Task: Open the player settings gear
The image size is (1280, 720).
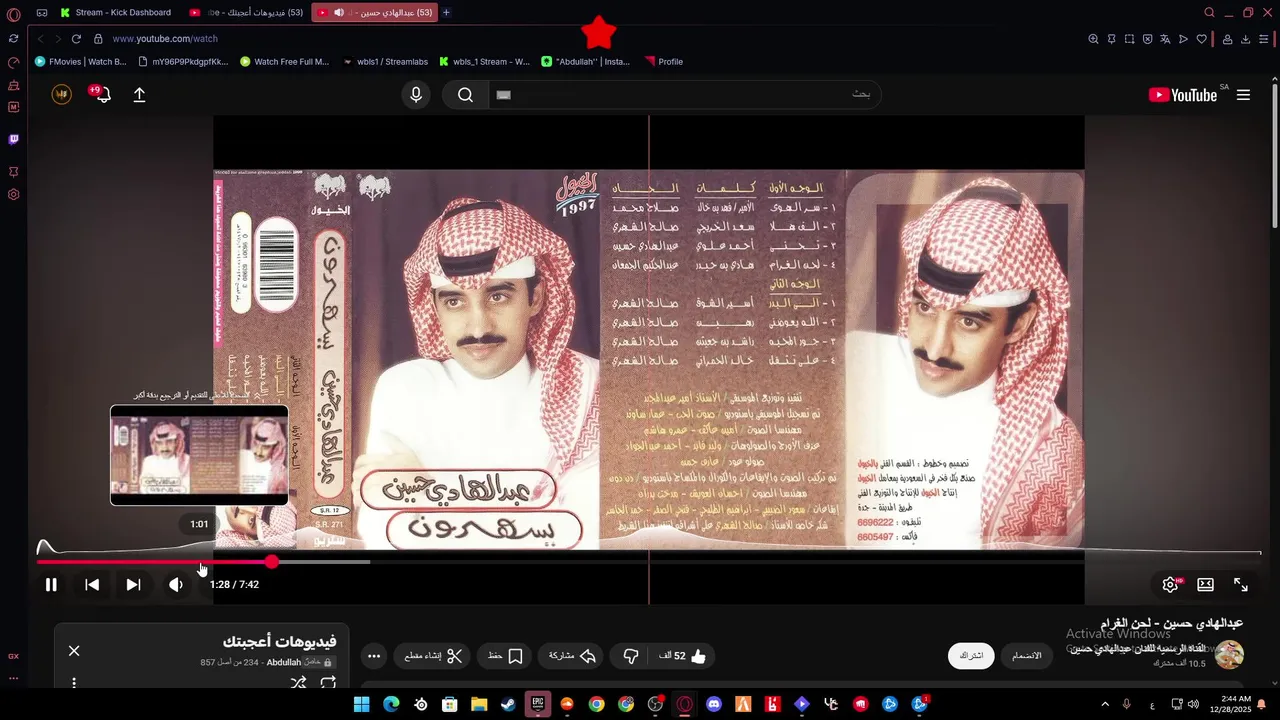Action: [x=1170, y=585]
